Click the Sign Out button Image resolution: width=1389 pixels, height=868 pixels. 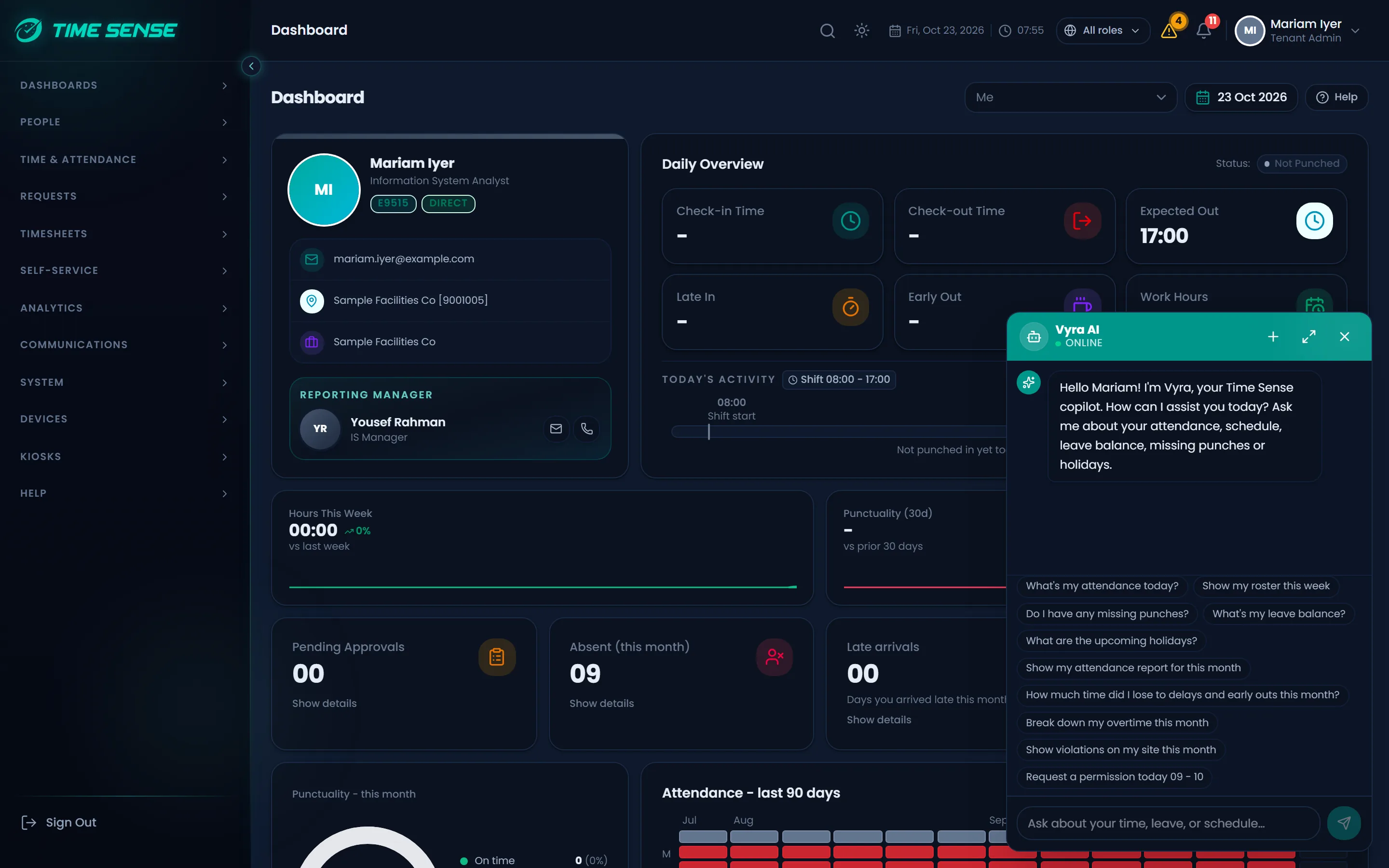click(58, 822)
